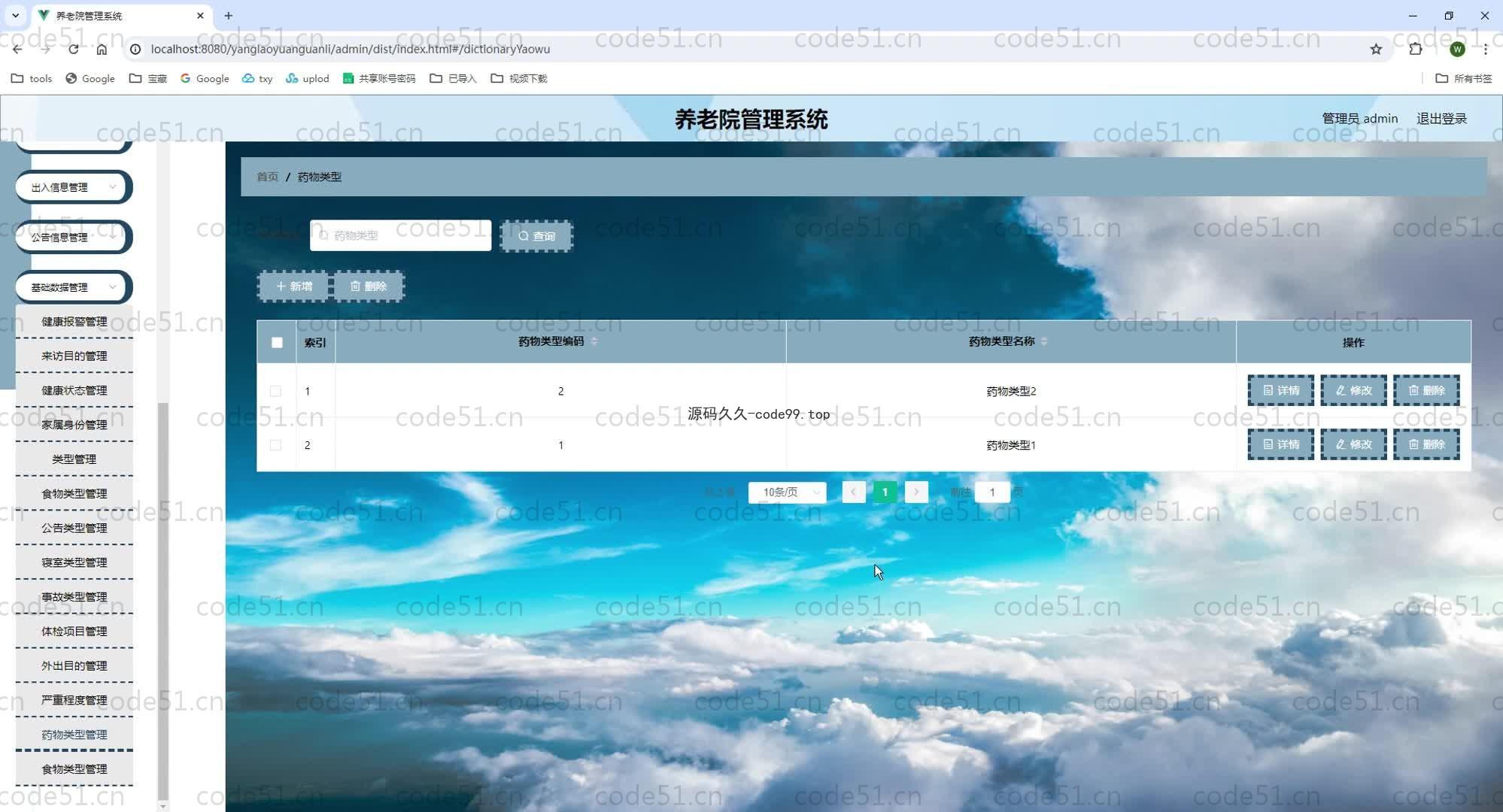The width and height of the screenshot is (1503, 812).
Task: Bookmark this page with the star icon
Action: [x=1376, y=49]
